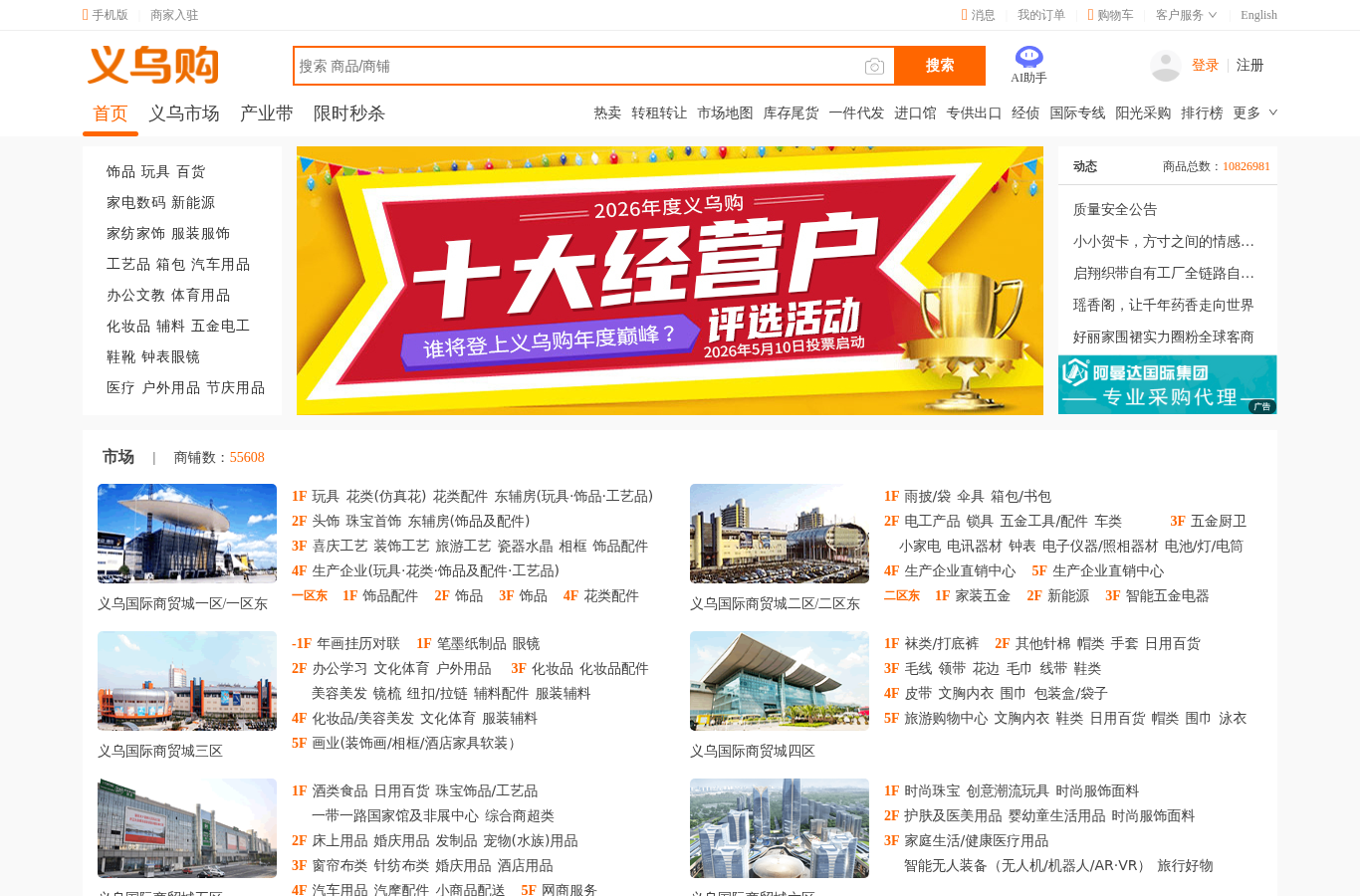This screenshot has height=896, width=1360.
Task: Open 阳光采购 in the navigation bar
Action: 1143,112
